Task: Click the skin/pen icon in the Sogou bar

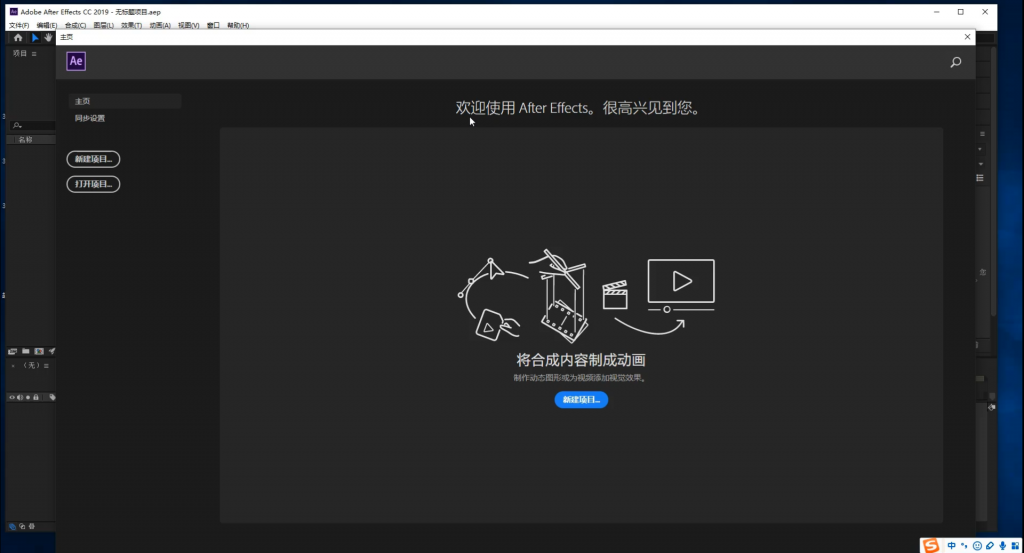Action: pyautogui.click(x=990, y=546)
